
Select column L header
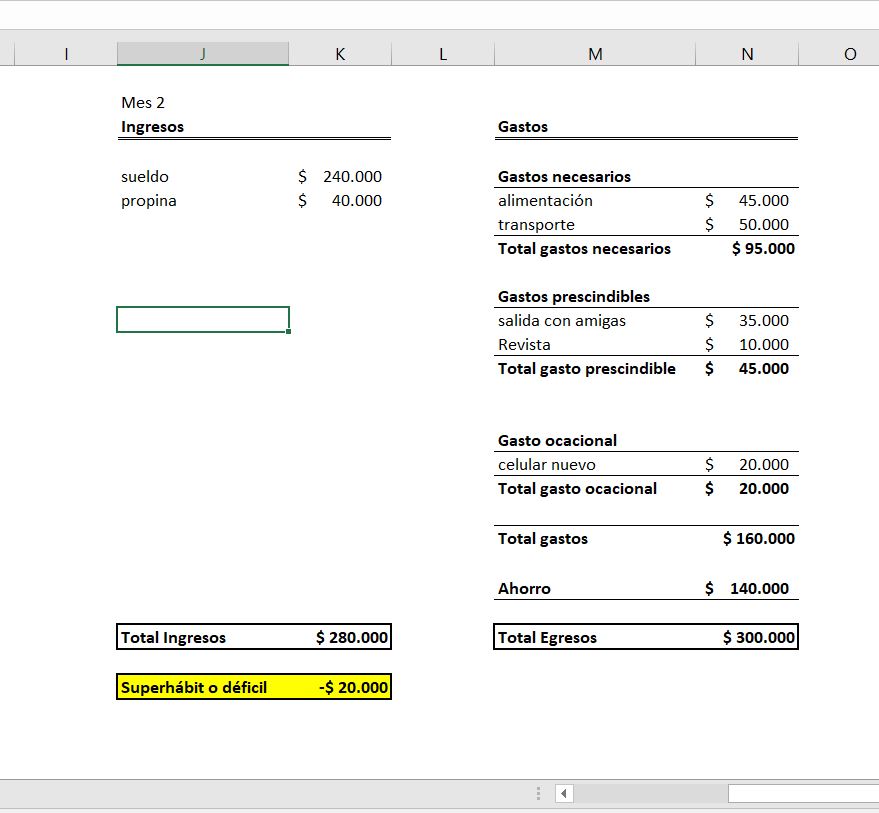[443, 54]
